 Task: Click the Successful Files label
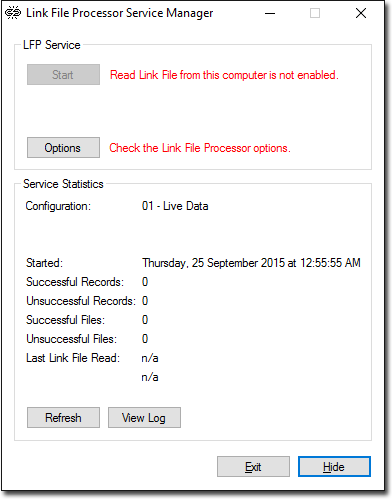coord(65,320)
